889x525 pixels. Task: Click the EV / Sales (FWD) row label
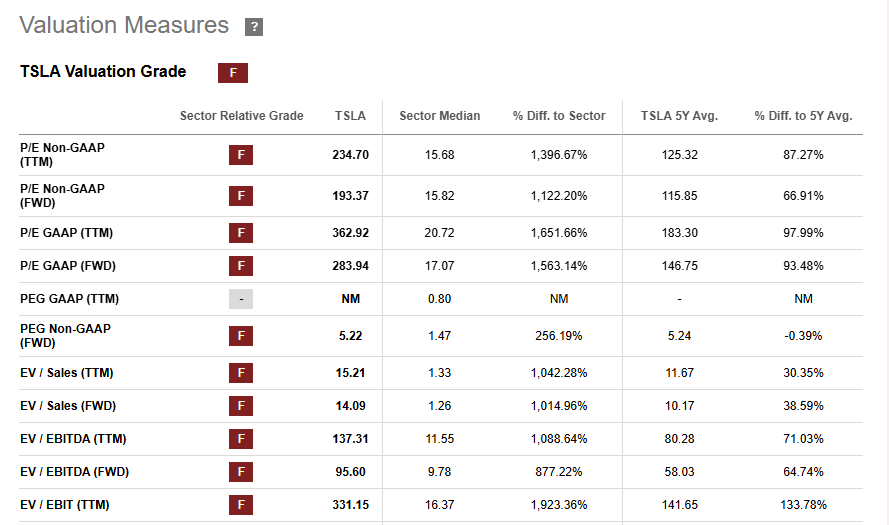coord(67,406)
